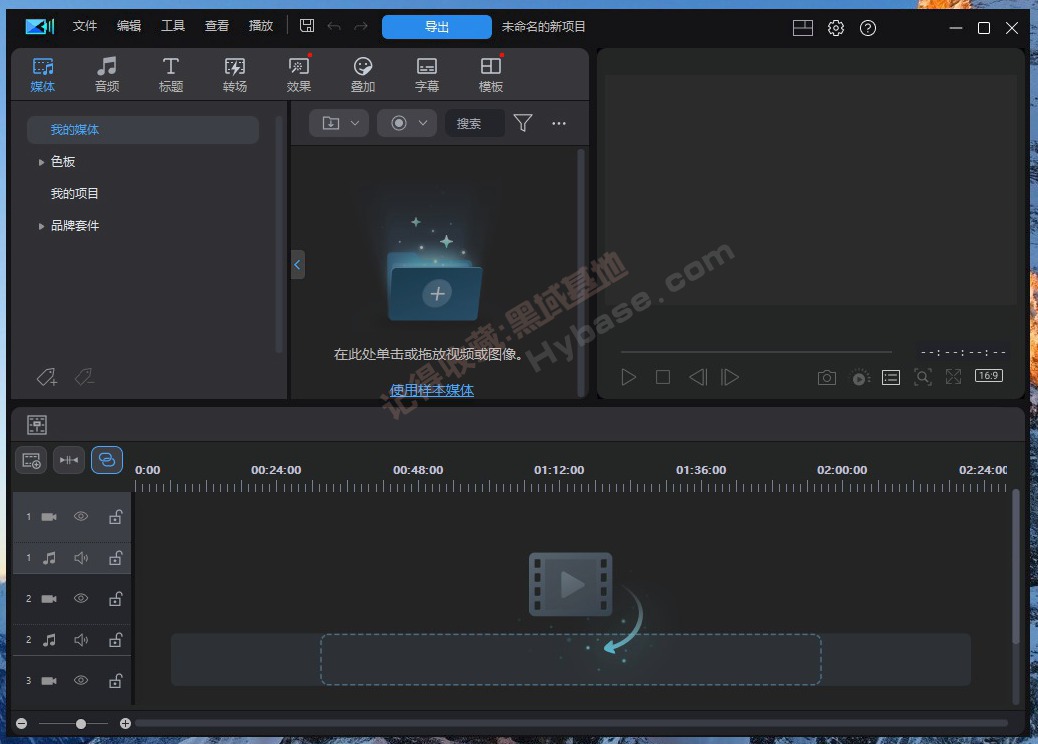Hide video track 1 with the eye toggle

click(x=80, y=516)
